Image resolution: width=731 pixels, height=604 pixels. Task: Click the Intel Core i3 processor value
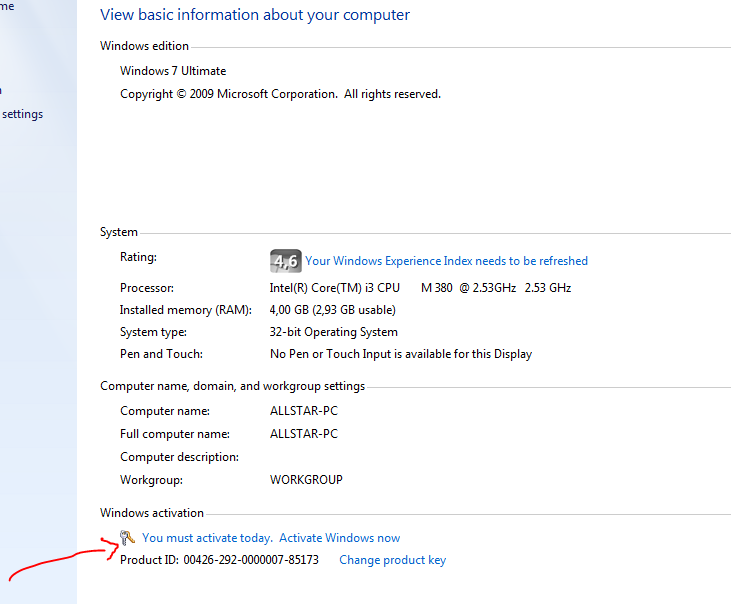(420, 288)
